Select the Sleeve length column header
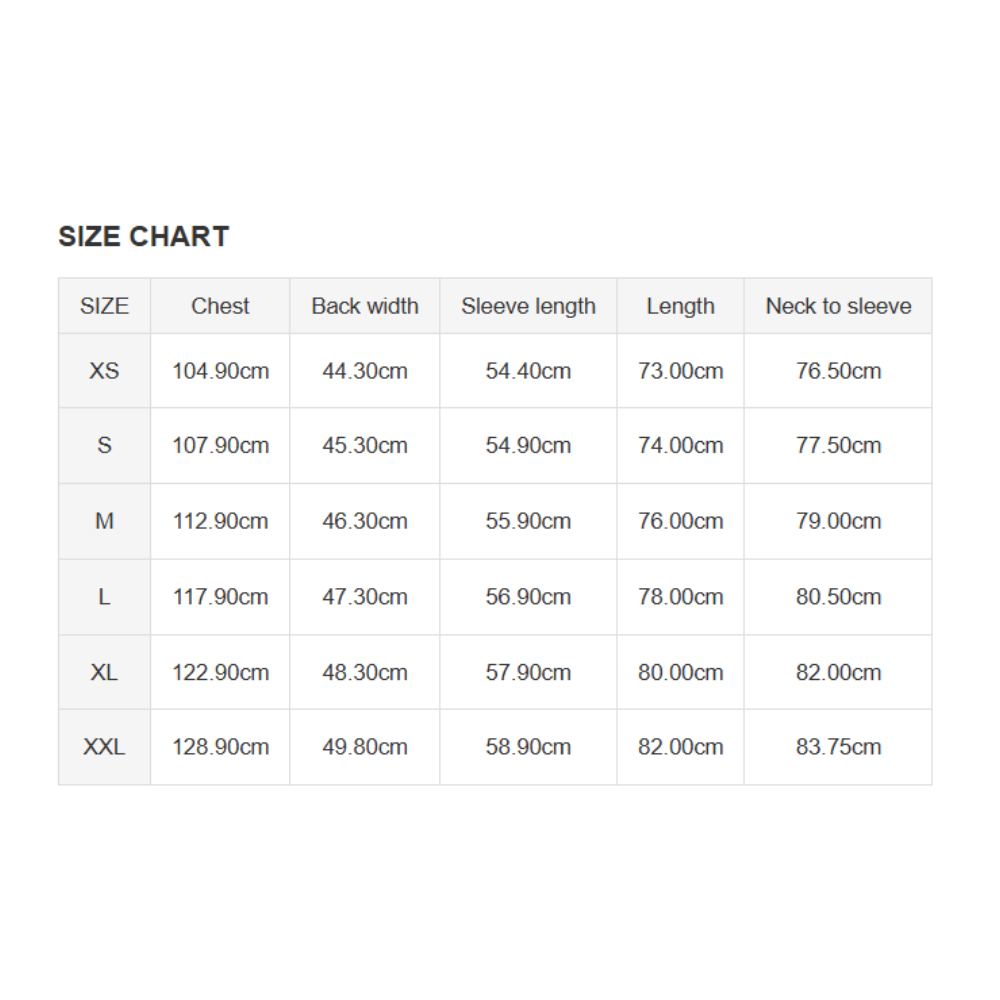 pos(528,306)
